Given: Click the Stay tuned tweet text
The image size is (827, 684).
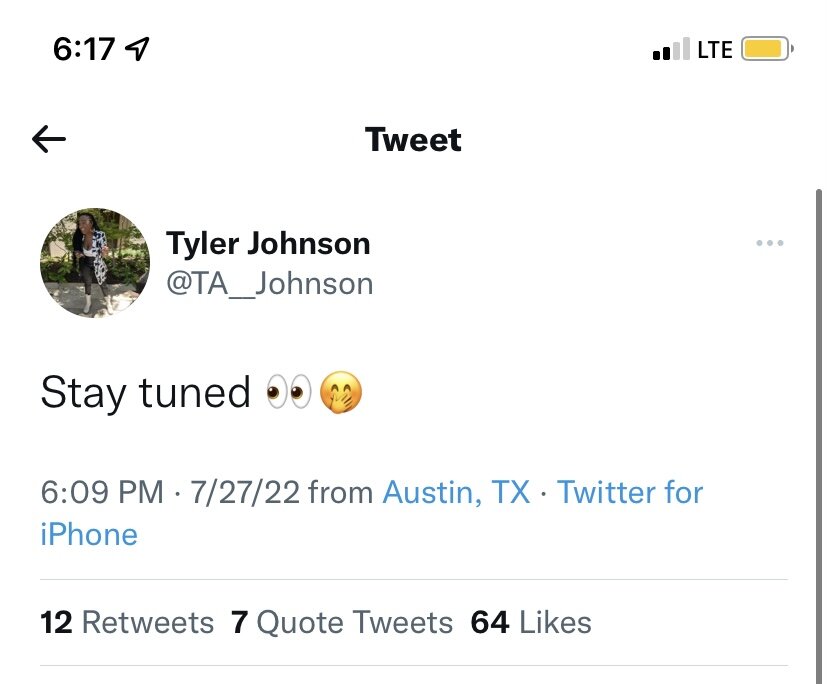Looking at the screenshot, I should pos(145,393).
